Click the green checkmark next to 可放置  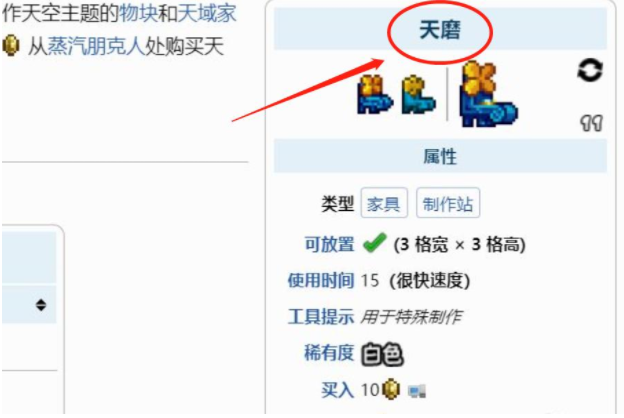(374, 242)
